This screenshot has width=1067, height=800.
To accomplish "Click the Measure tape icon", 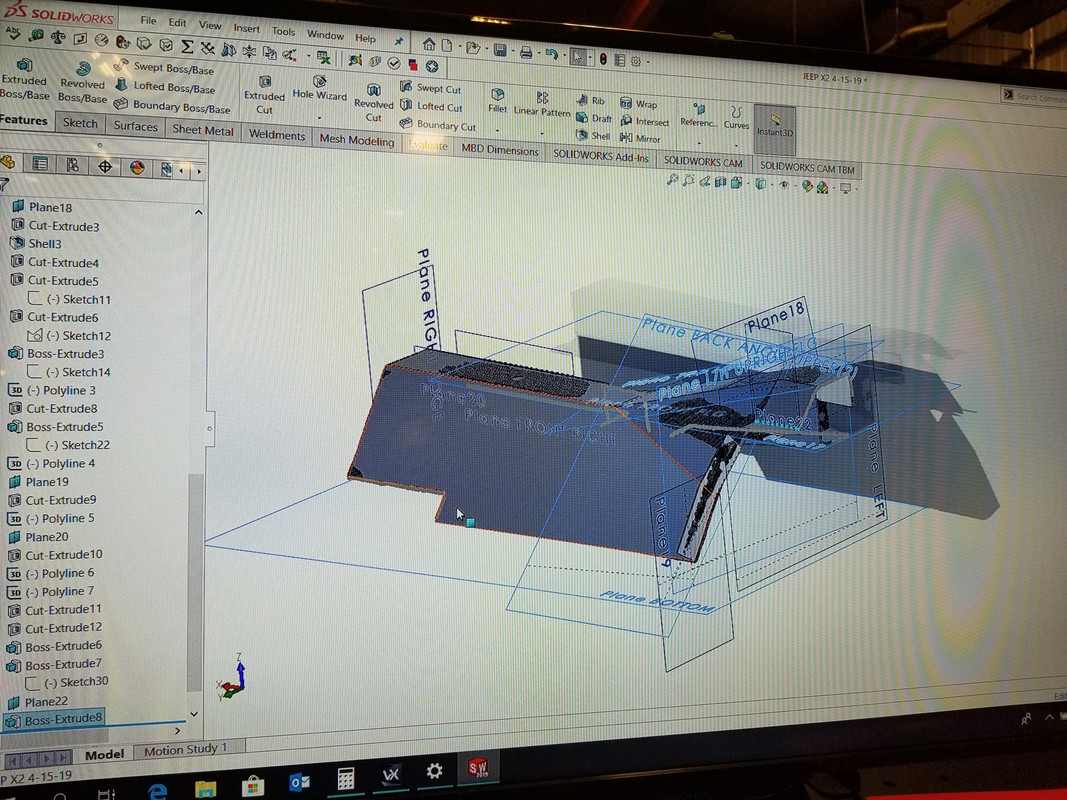I will click(35, 34).
